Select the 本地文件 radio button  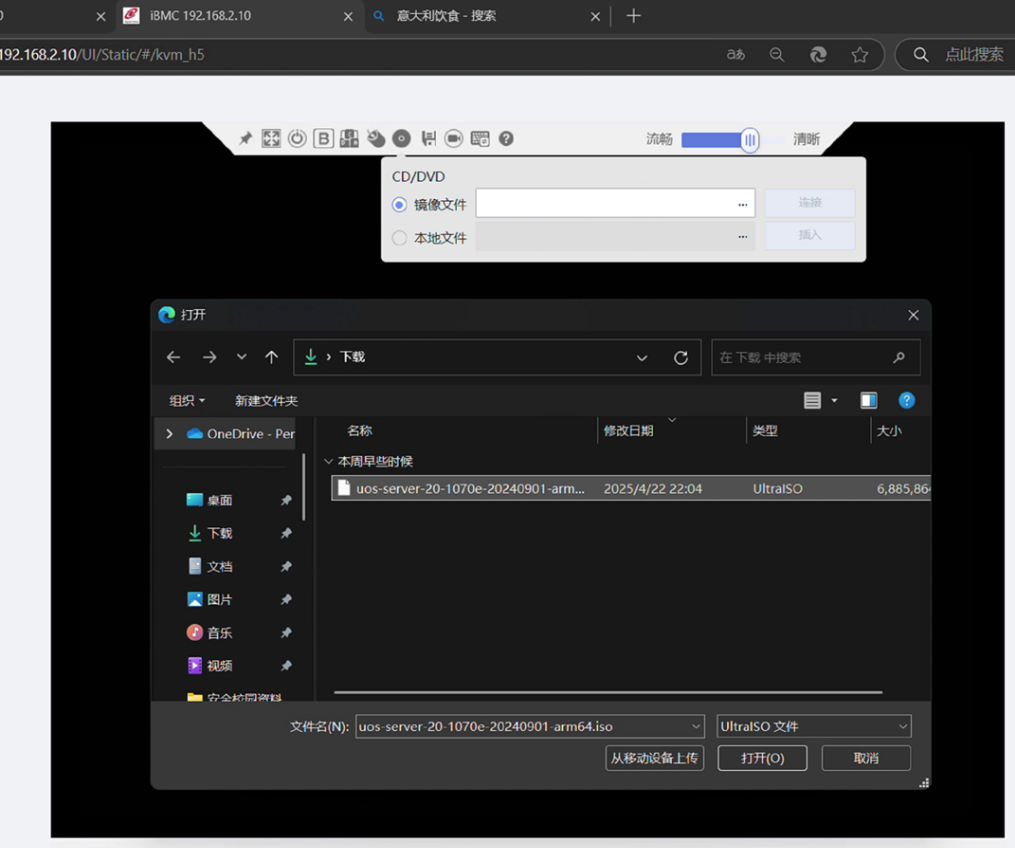coord(400,238)
